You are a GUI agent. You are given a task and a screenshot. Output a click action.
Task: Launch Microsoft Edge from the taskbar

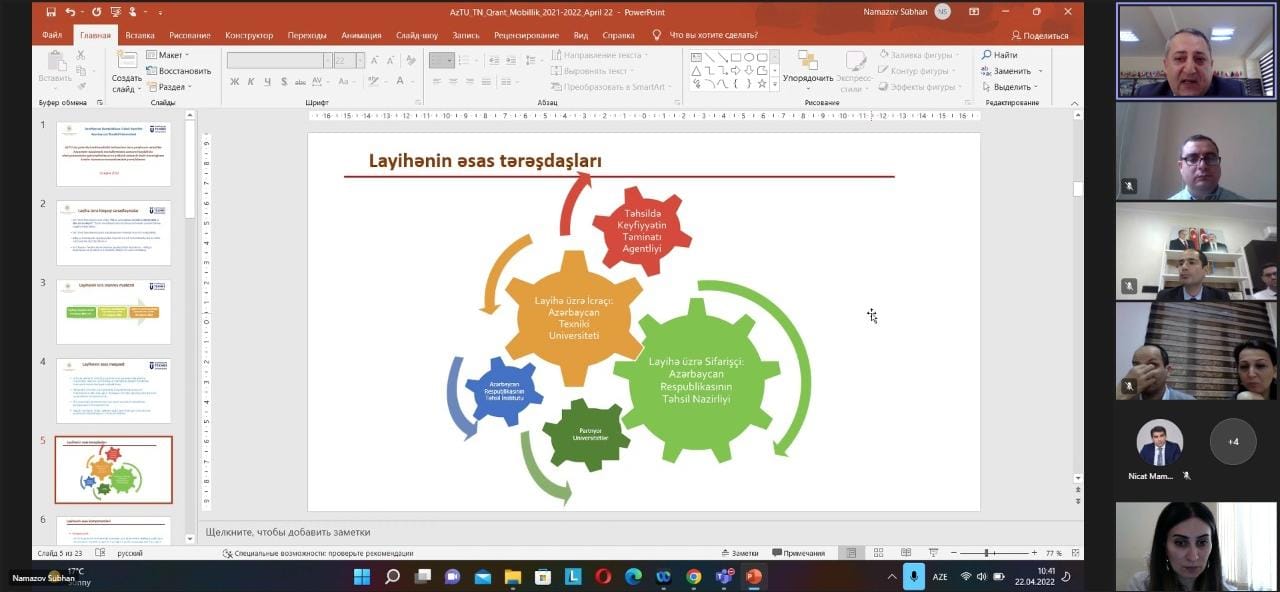pyautogui.click(x=633, y=576)
